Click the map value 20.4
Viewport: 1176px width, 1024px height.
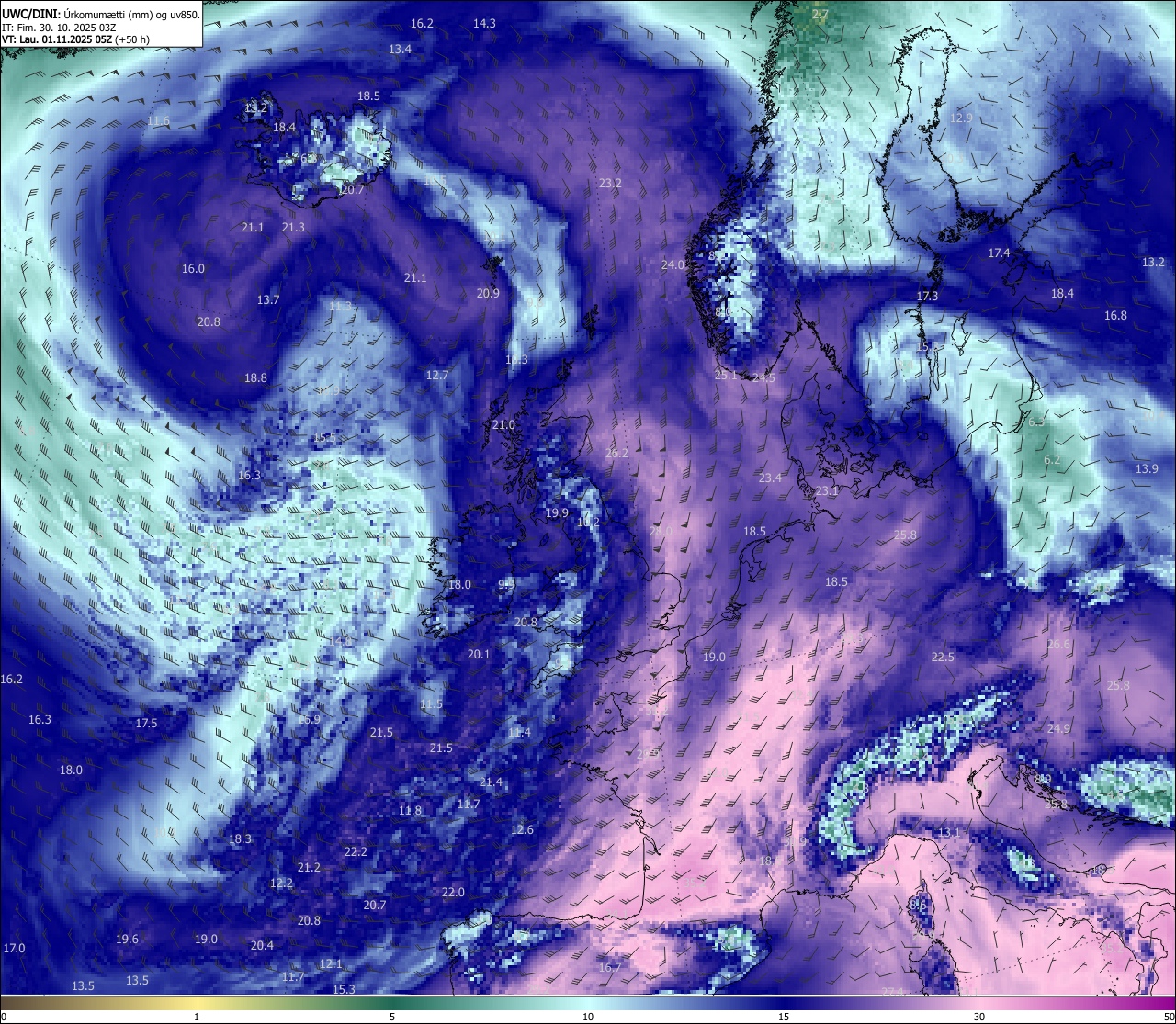point(262,945)
